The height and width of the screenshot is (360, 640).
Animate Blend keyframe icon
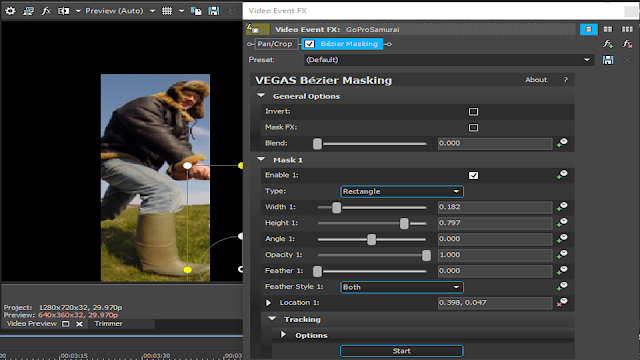click(x=562, y=143)
